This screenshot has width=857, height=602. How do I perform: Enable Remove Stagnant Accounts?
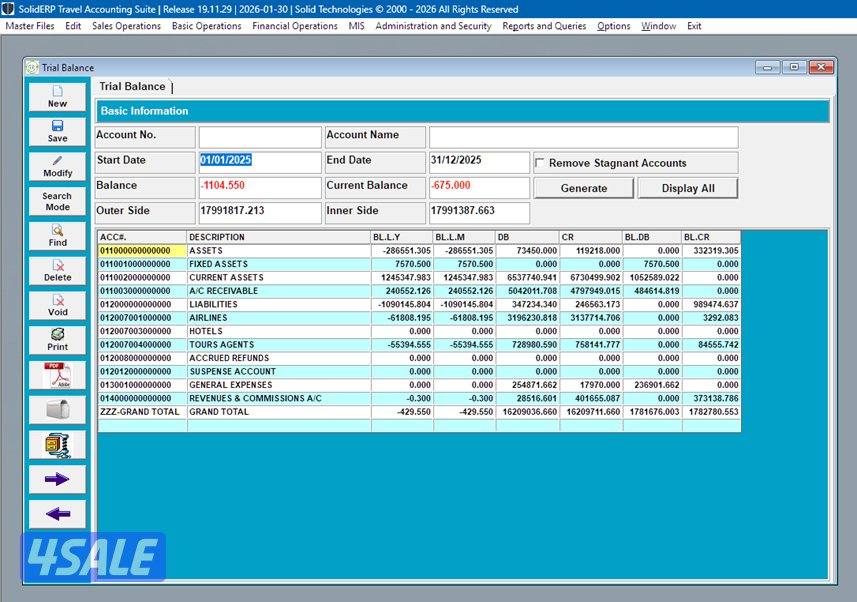click(x=538, y=162)
